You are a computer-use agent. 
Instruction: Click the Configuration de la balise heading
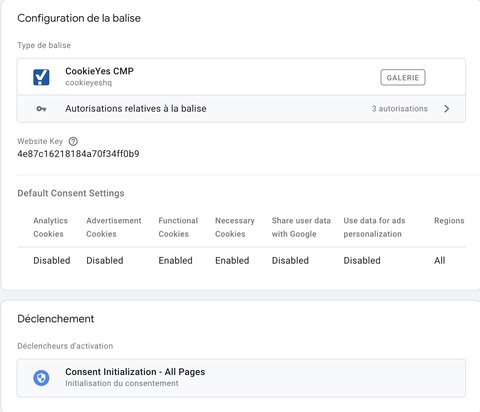[x=79, y=18]
